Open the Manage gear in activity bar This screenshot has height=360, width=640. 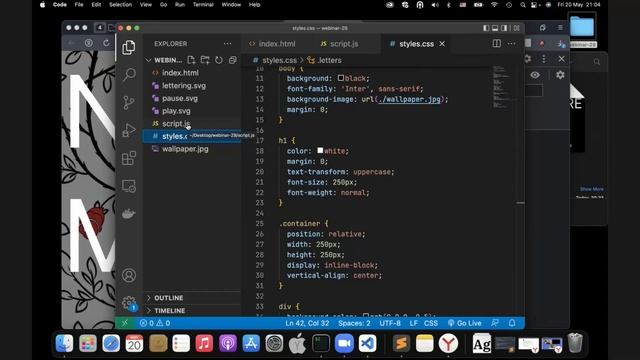click(129, 303)
